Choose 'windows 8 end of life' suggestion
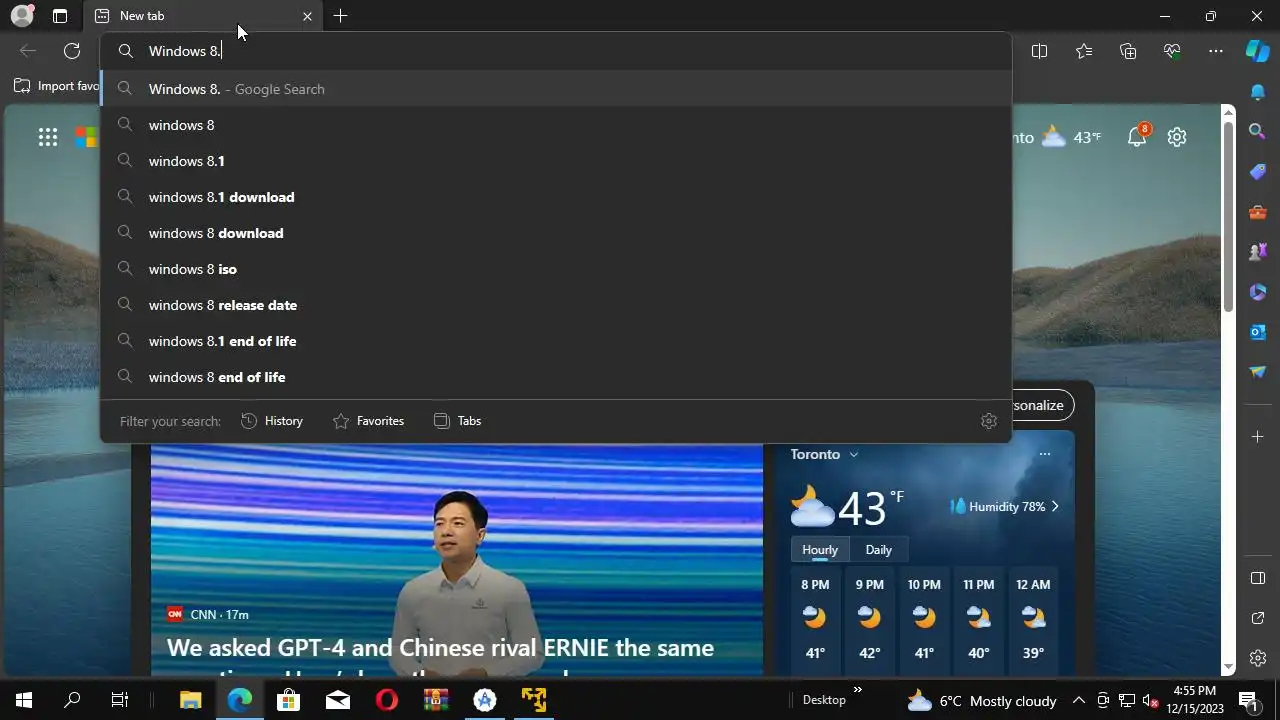1280x720 pixels. 556,377
